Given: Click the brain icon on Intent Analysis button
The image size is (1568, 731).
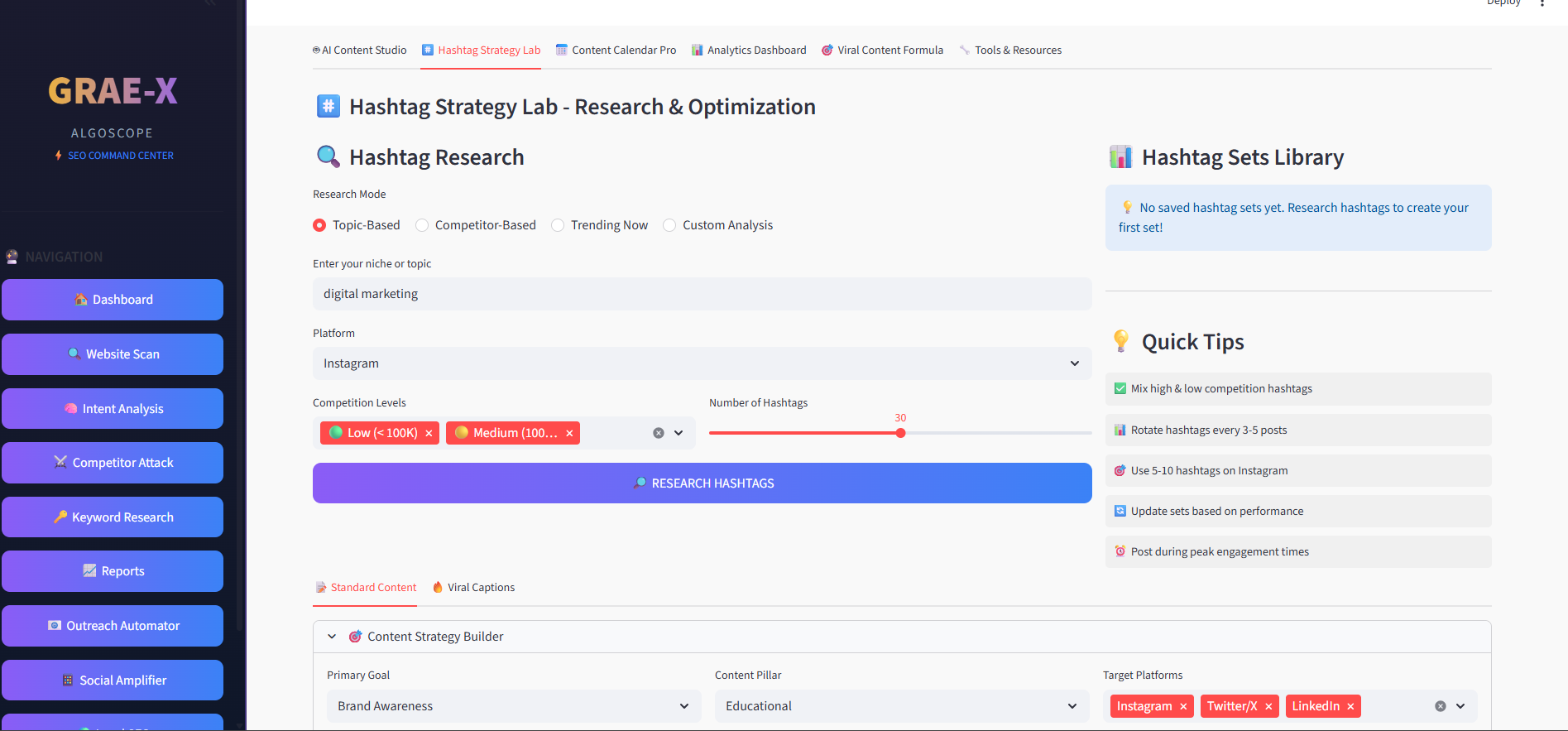Looking at the screenshot, I should pyautogui.click(x=71, y=408).
